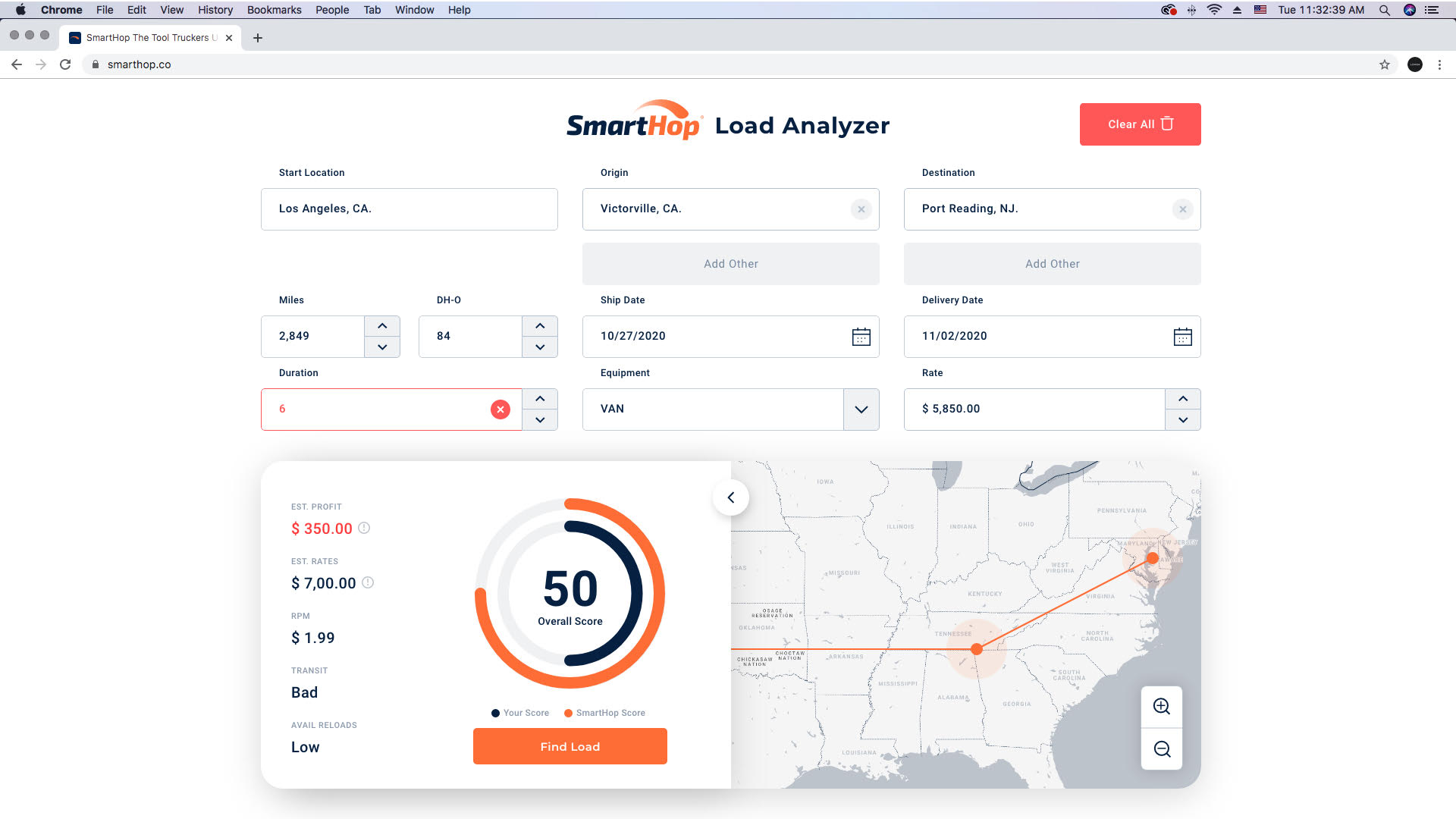
Task: Go back in browser history
Action: tap(17, 64)
